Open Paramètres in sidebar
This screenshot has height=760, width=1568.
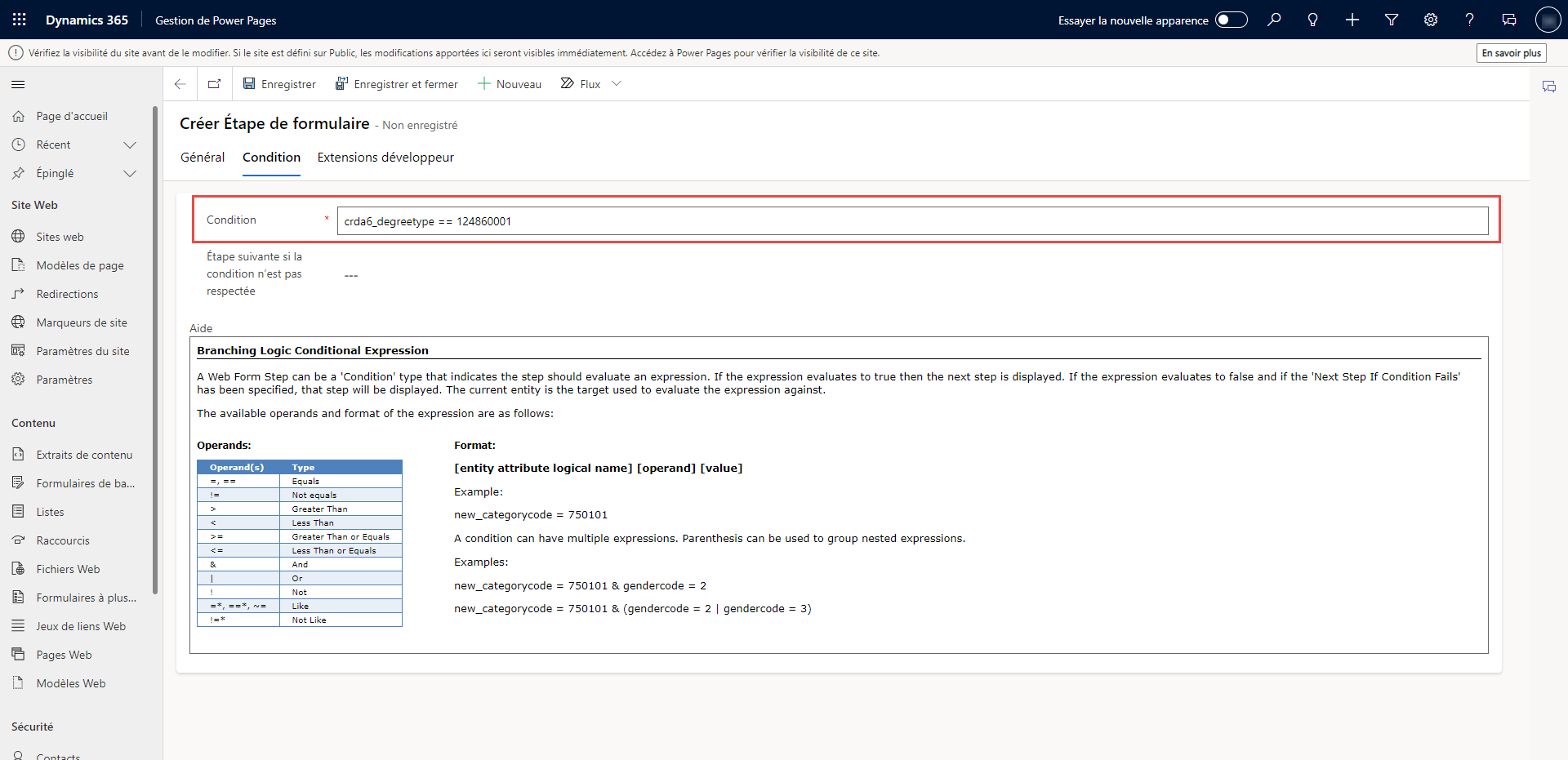tap(65, 380)
